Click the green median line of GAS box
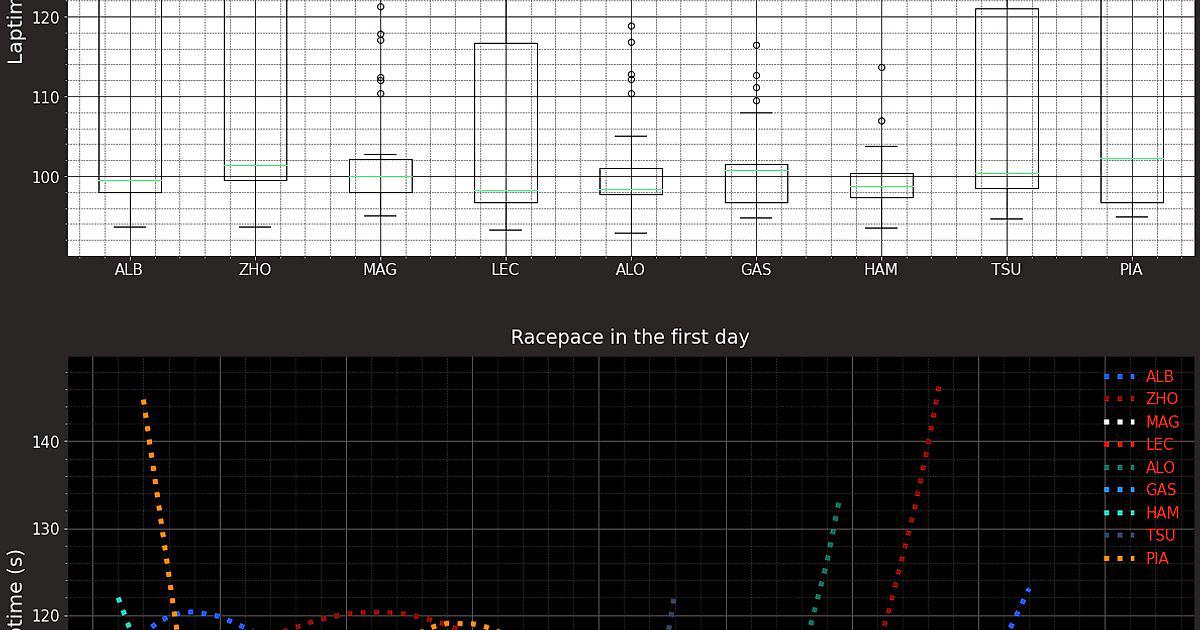This screenshot has height=630, width=1200. click(757, 171)
